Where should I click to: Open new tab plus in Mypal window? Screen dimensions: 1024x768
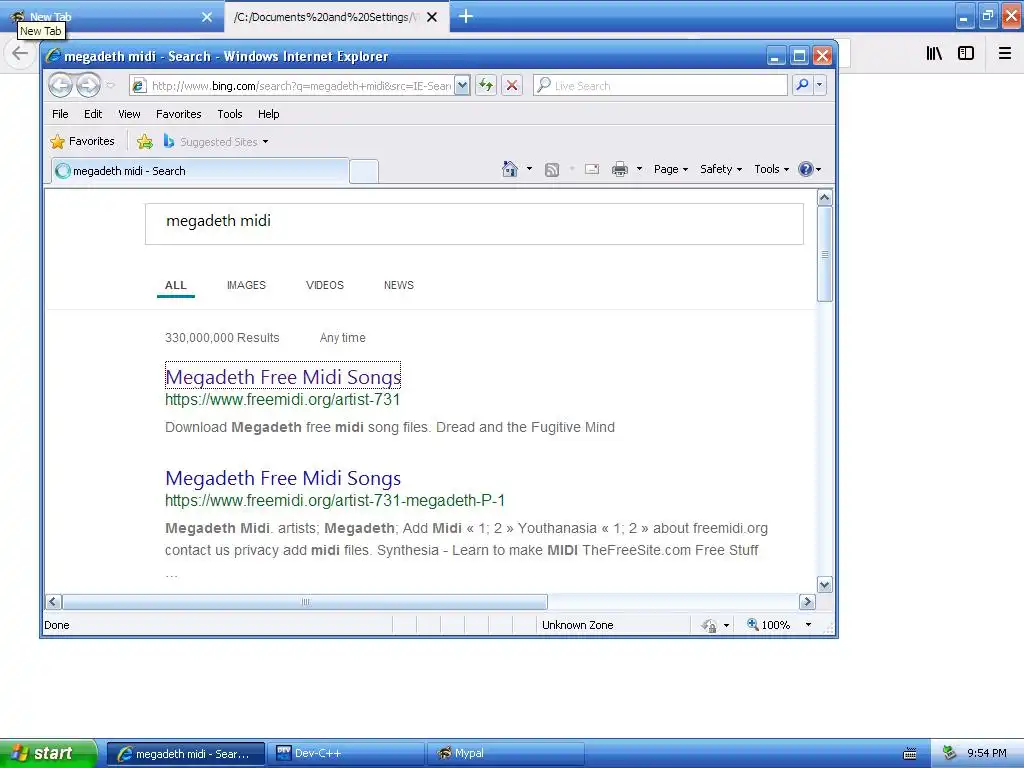click(x=466, y=16)
